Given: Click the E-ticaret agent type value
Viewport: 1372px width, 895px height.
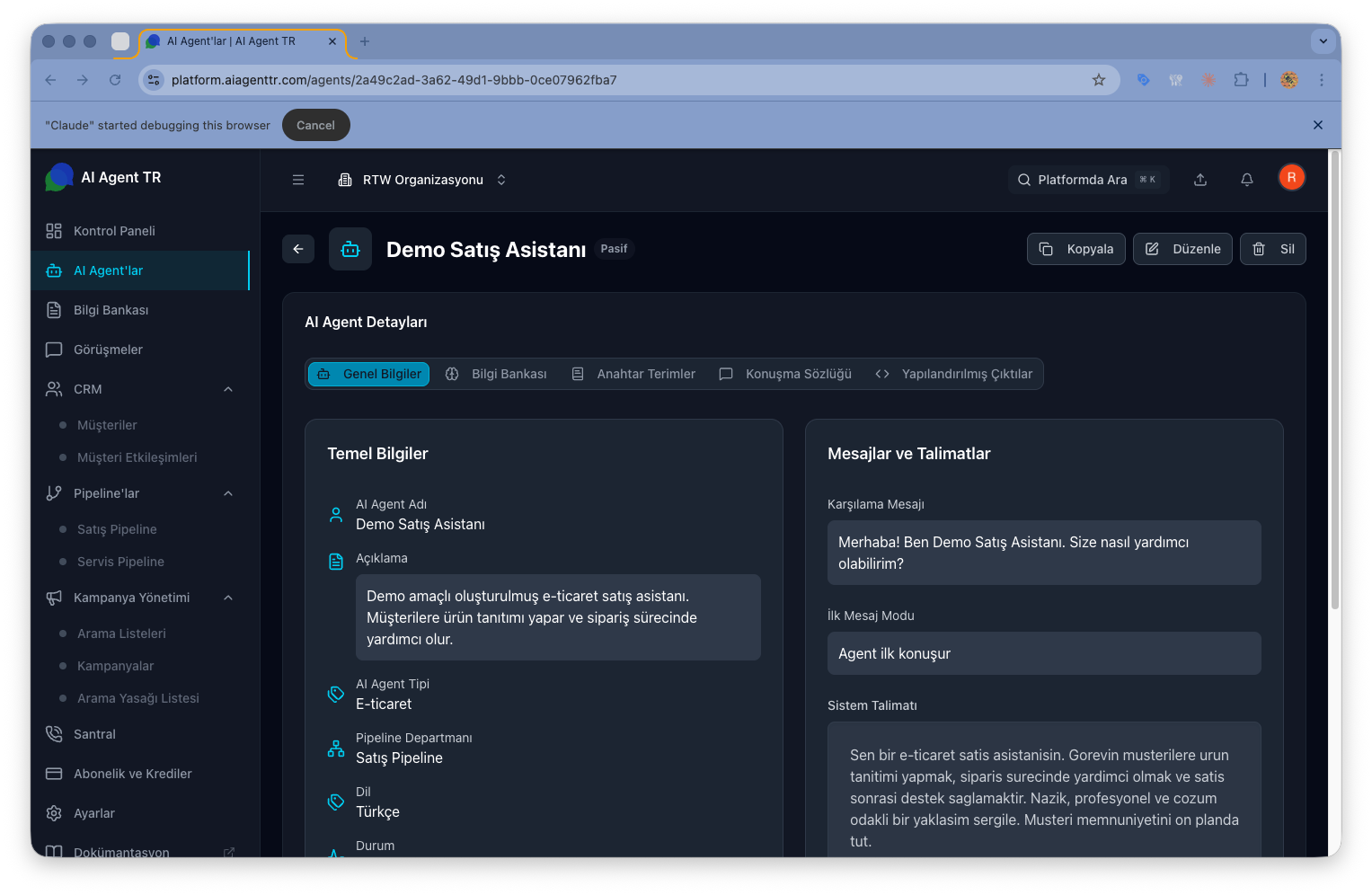Looking at the screenshot, I should click(384, 704).
